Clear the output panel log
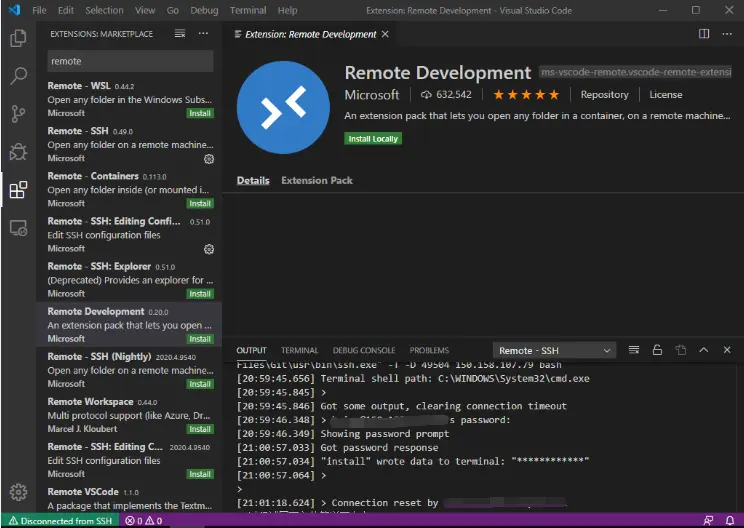This screenshot has width=744, height=528. coord(634,350)
